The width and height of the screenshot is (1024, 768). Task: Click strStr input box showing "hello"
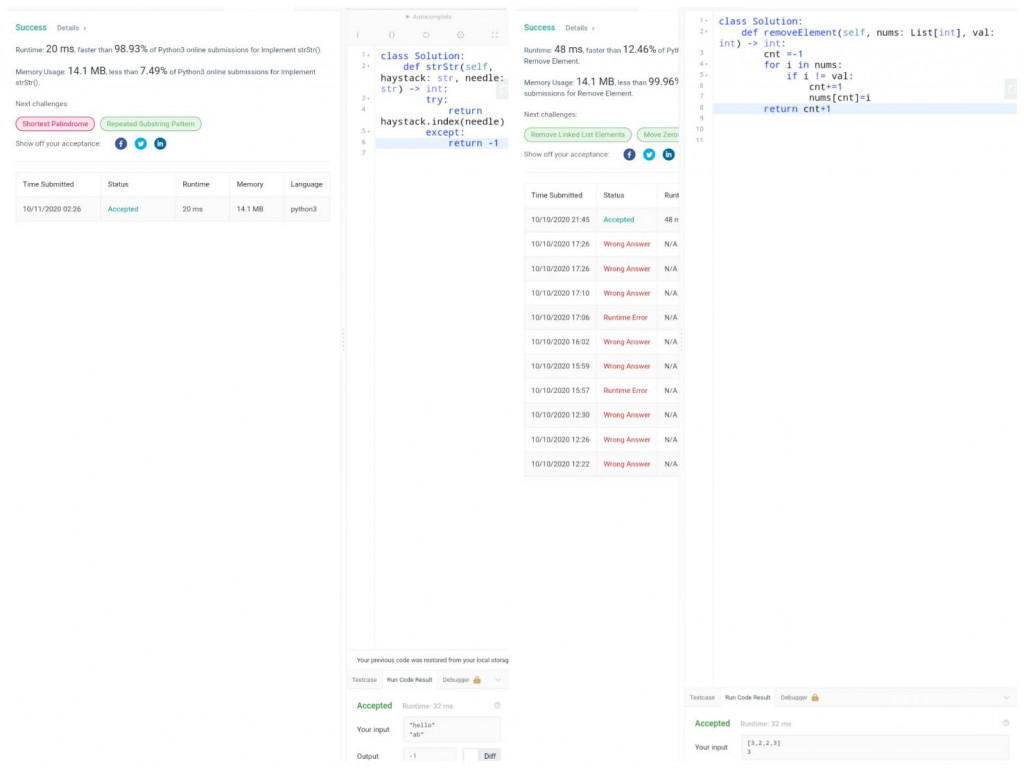tap(452, 729)
